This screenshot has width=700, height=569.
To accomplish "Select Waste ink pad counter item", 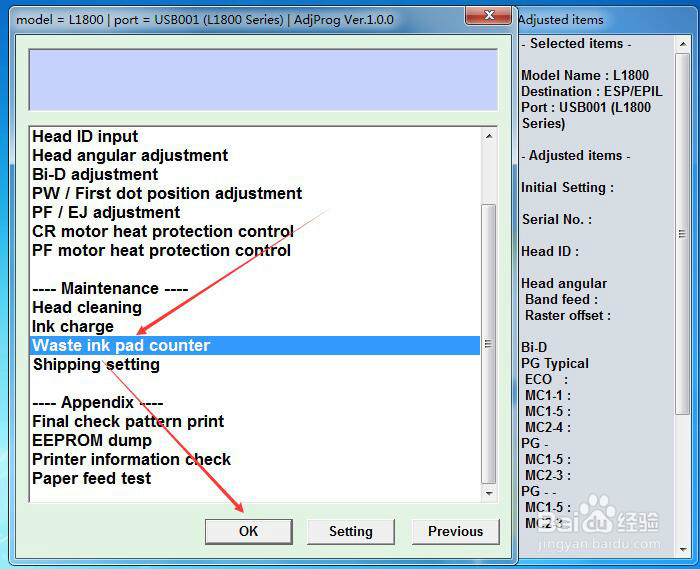I will 254,345.
